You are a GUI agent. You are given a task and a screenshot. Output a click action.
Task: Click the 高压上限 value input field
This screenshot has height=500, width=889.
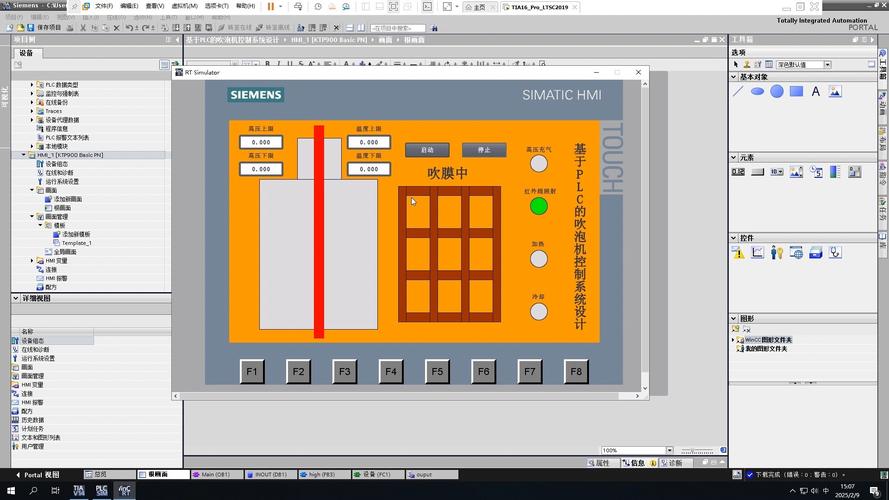[x=261, y=142]
